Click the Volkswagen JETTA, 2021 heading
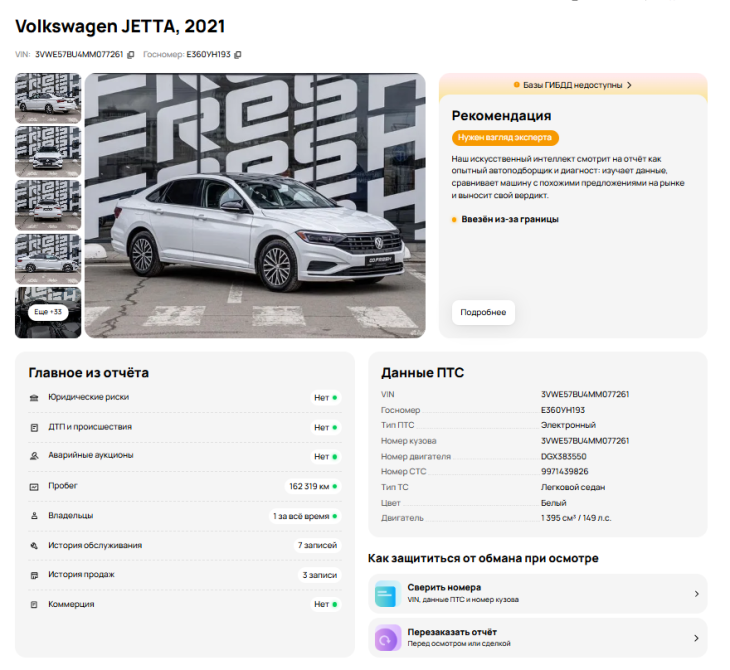730x670 pixels. 120,27
